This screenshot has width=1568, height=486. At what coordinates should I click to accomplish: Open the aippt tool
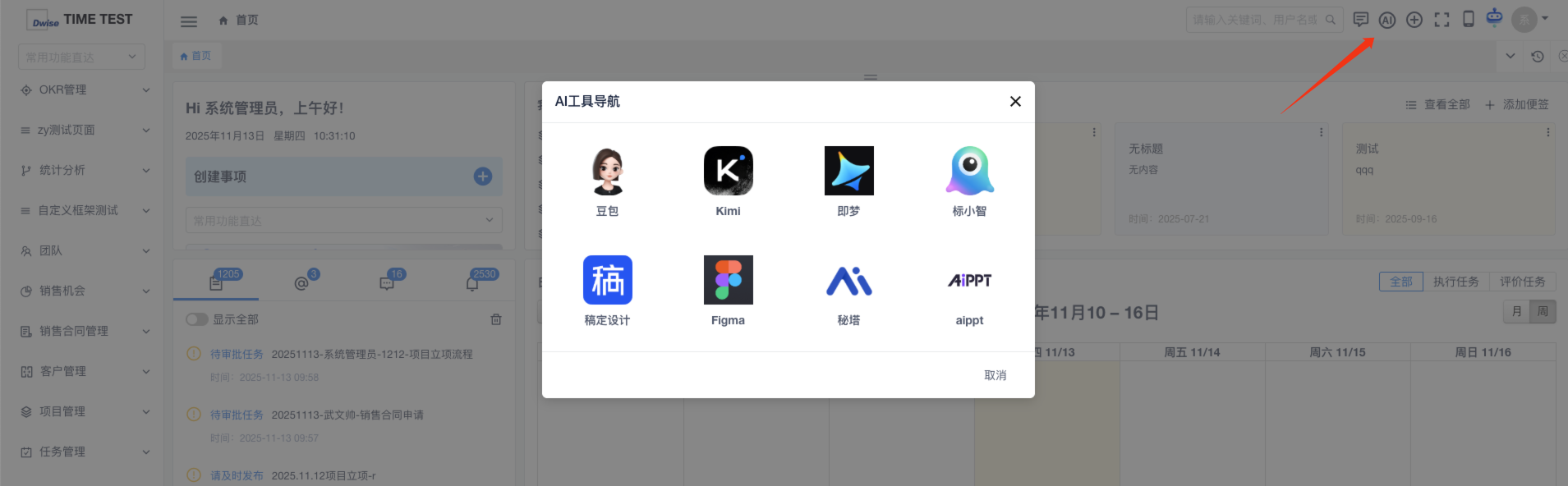969,281
